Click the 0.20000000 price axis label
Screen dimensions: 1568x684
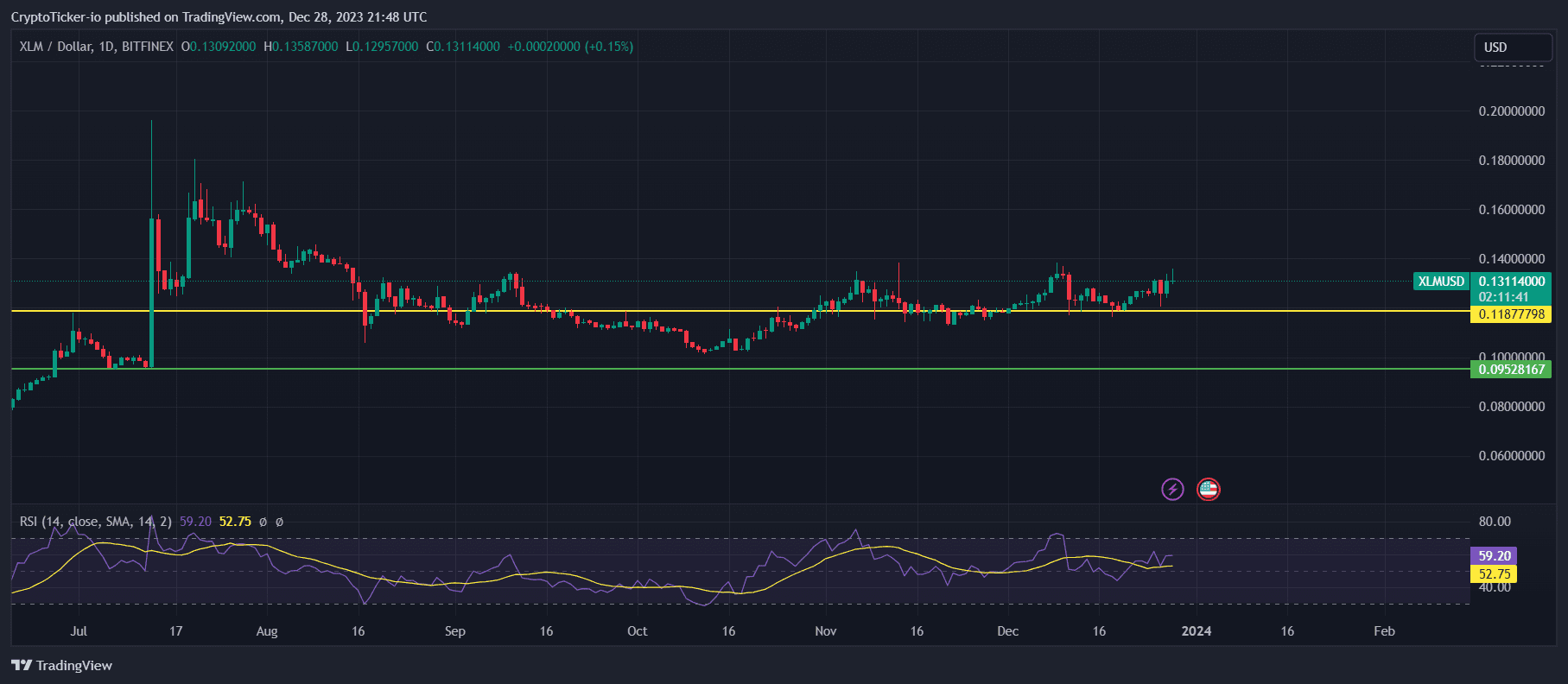tap(1511, 111)
